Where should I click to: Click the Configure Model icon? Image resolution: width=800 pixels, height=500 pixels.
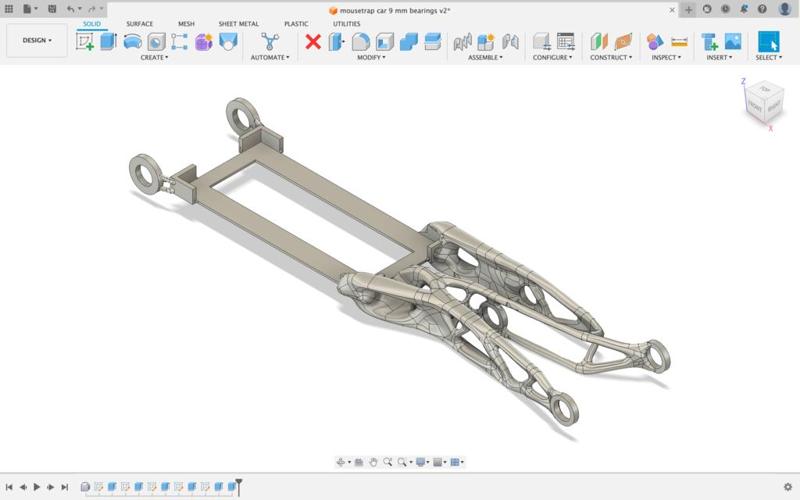coord(541,42)
